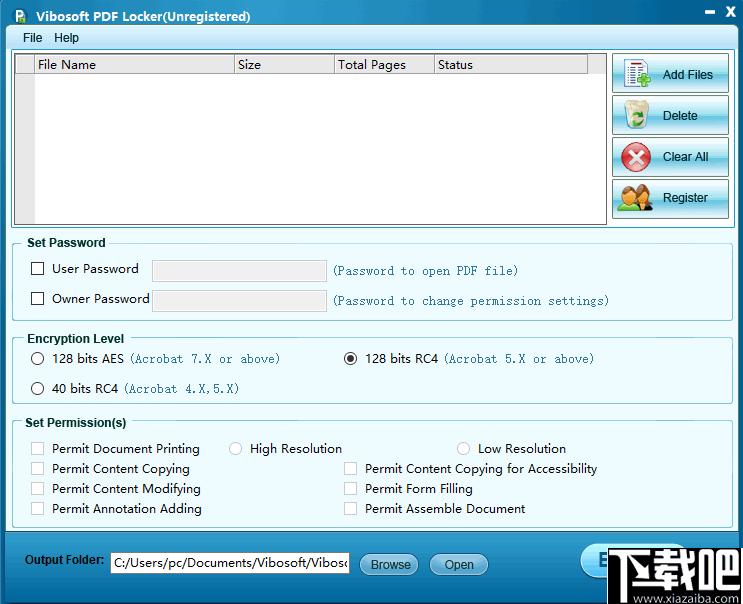Select 128 bits RC4 encryption

(x=350, y=359)
